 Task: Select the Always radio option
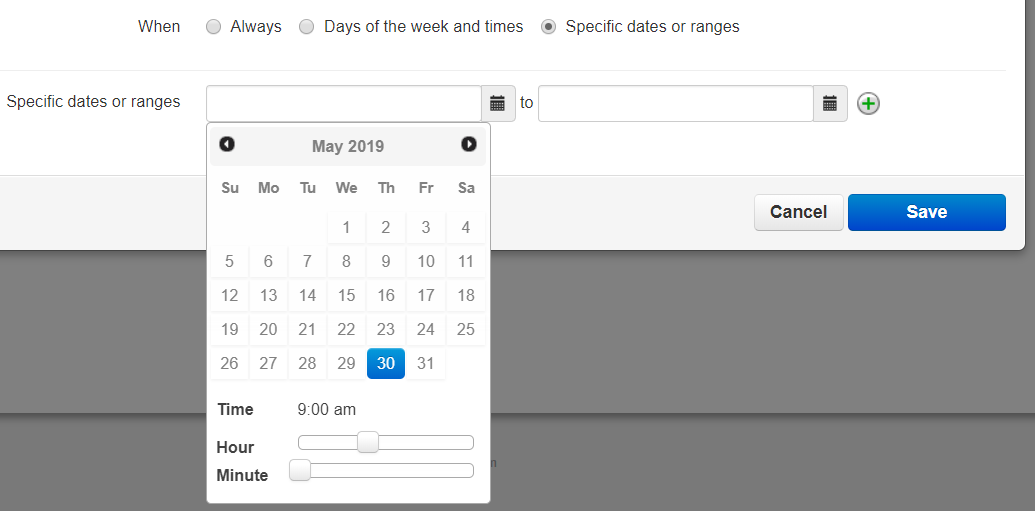[213, 27]
